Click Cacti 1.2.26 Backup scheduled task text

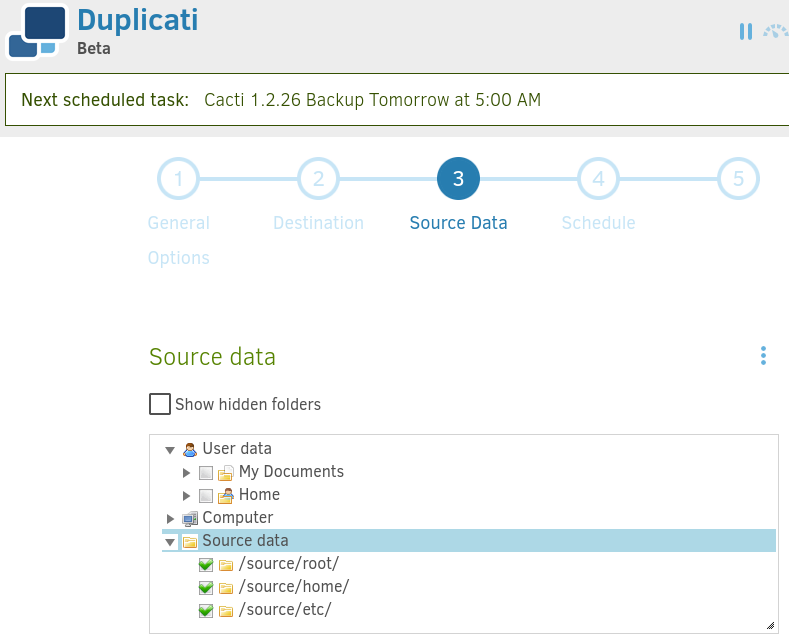point(372,100)
